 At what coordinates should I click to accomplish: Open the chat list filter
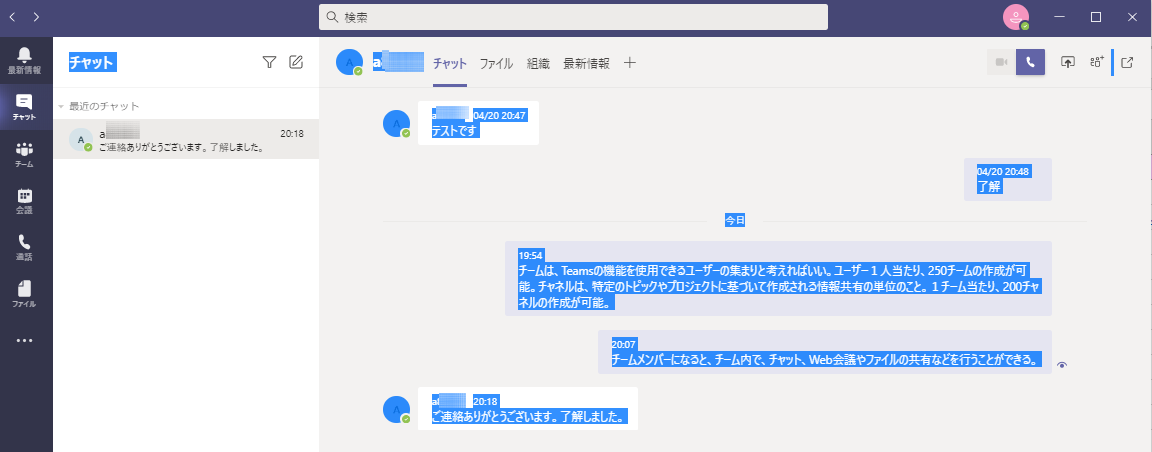point(270,62)
